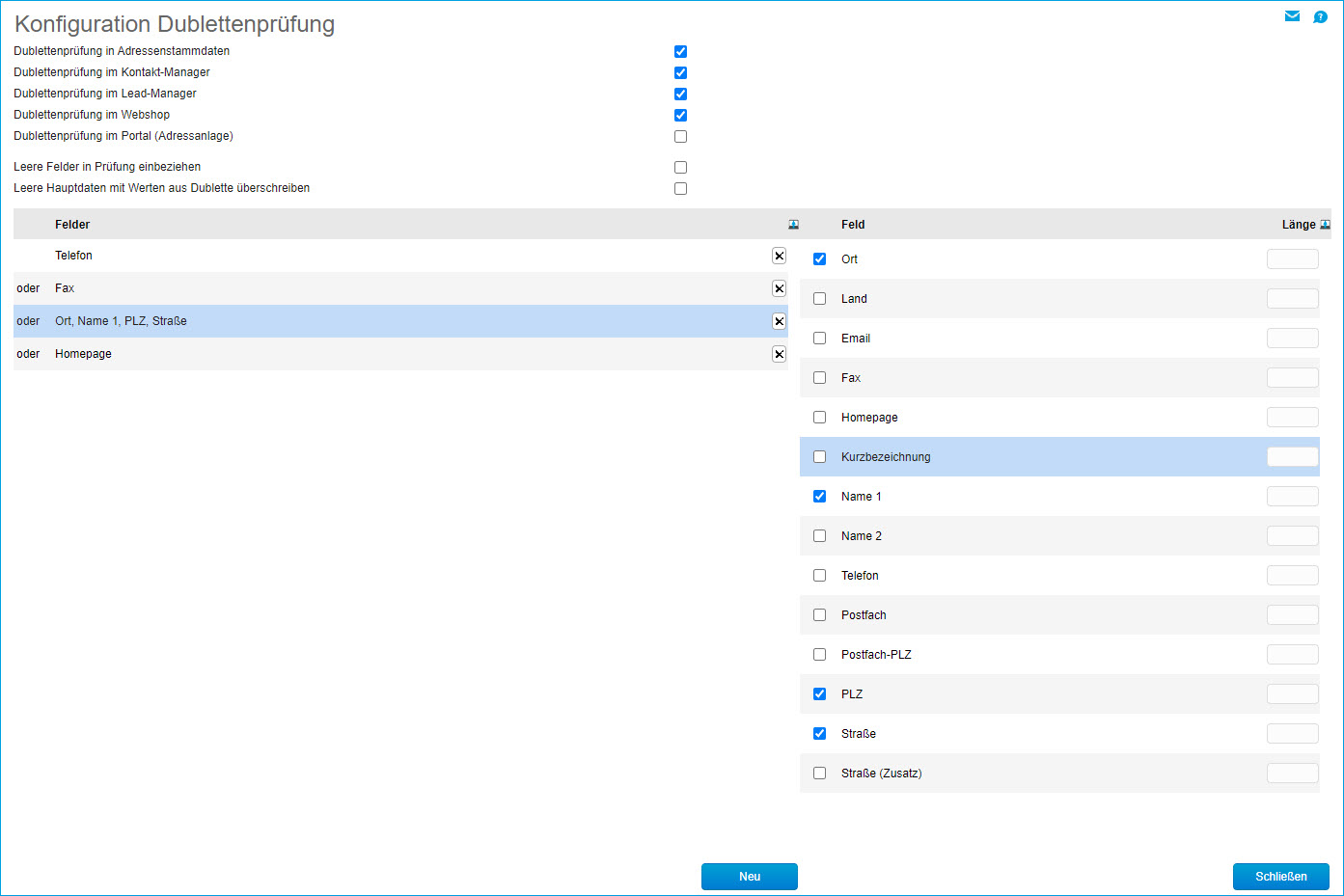Image resolution: width=1344 pixels, height=896 pixels.
Task: Enable Leere Felder in Prüfung einbeziehen
Action: [x=680, y=167]
